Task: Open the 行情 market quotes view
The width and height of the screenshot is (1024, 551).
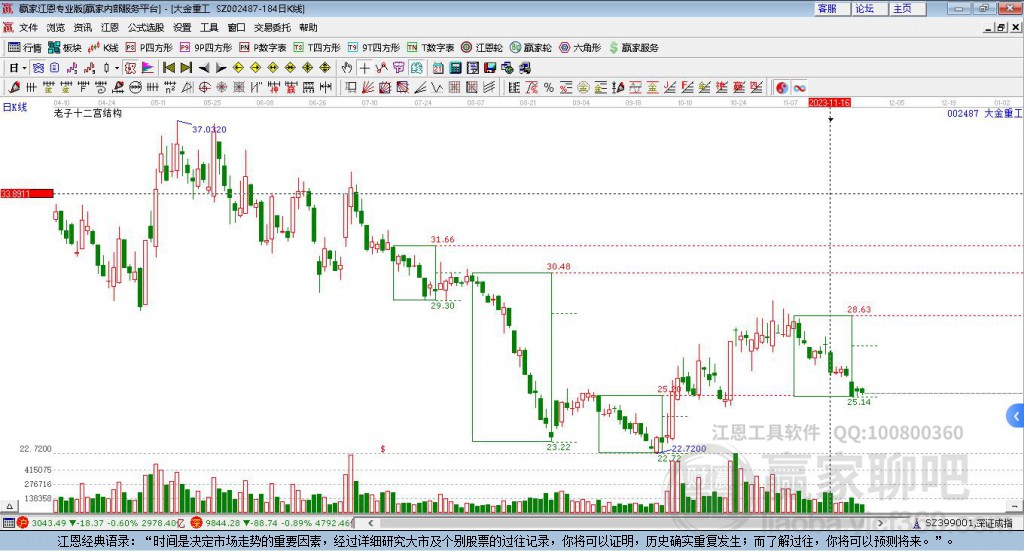Action: pyautogui.click(x=25, y=48)
